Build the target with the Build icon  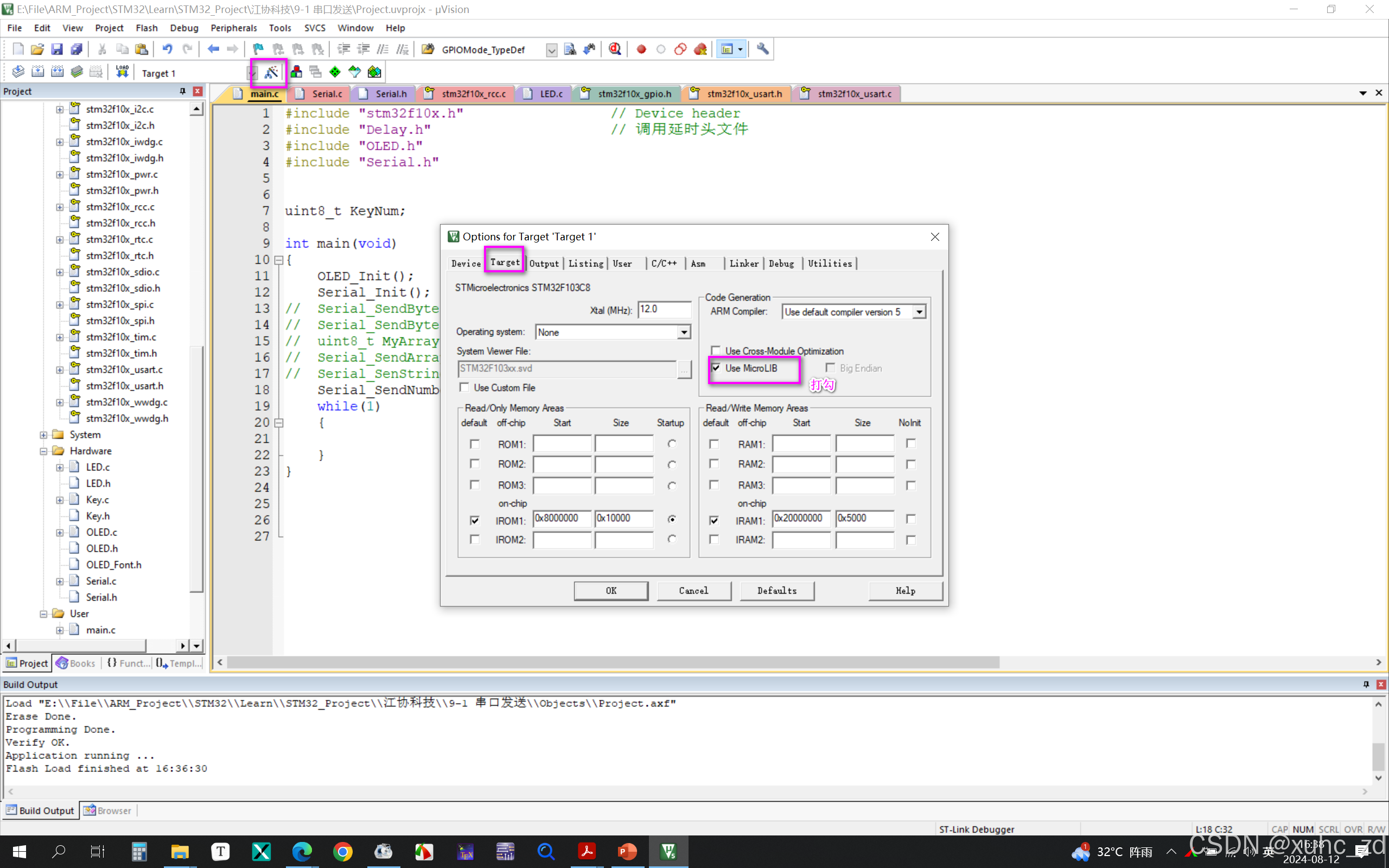coord(37,72)
